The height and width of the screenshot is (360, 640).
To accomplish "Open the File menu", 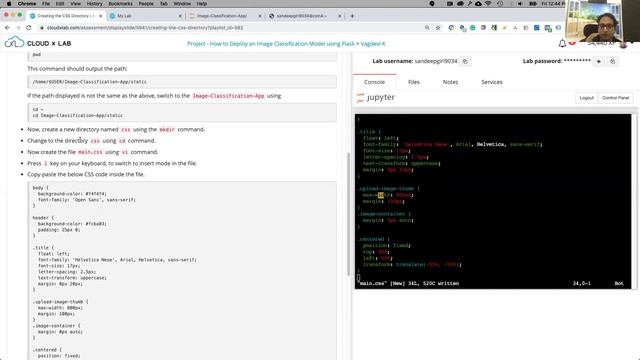I will pos(46,4).
